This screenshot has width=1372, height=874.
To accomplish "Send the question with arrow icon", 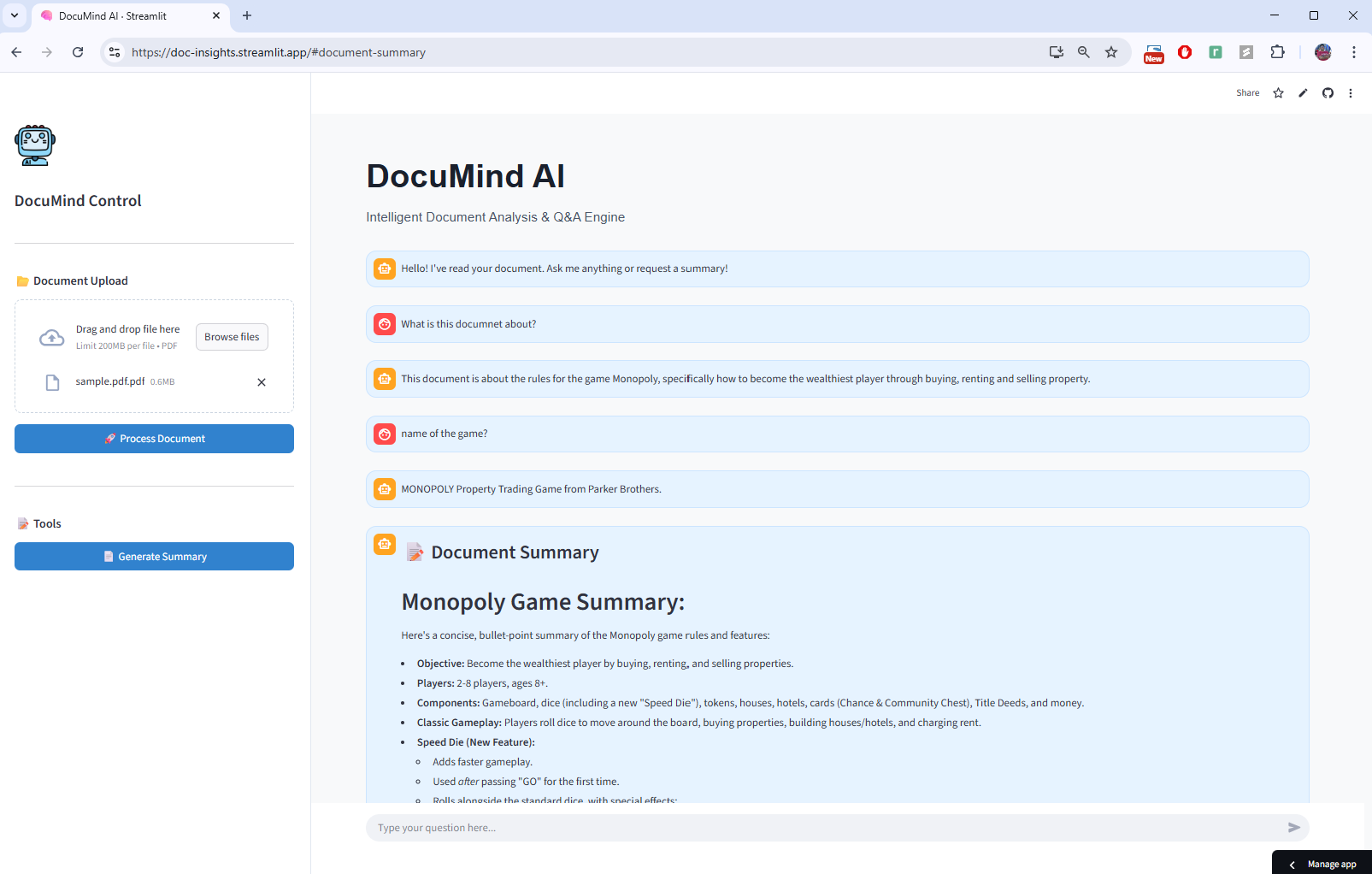I will (1294, 828).
